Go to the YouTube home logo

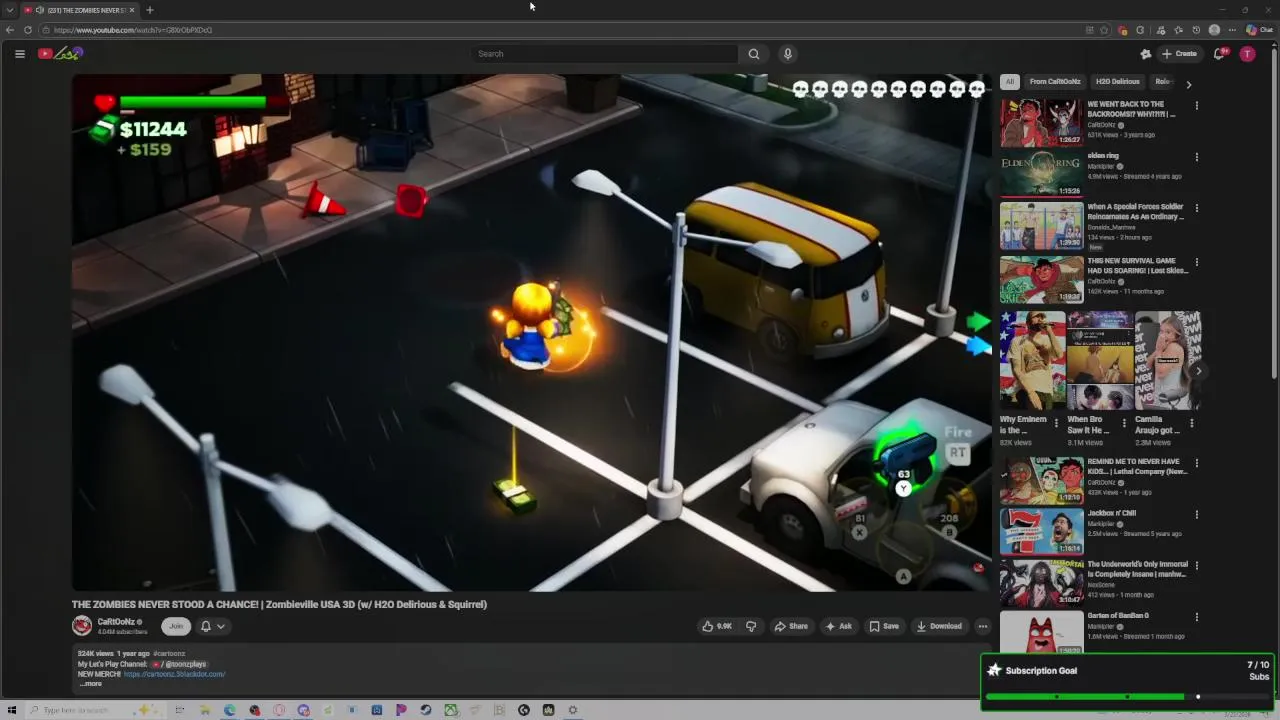(60, 54)
